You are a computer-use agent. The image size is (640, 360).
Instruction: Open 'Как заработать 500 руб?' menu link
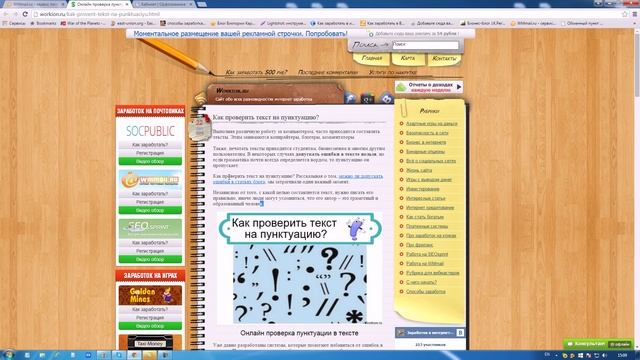coord(256,72)
